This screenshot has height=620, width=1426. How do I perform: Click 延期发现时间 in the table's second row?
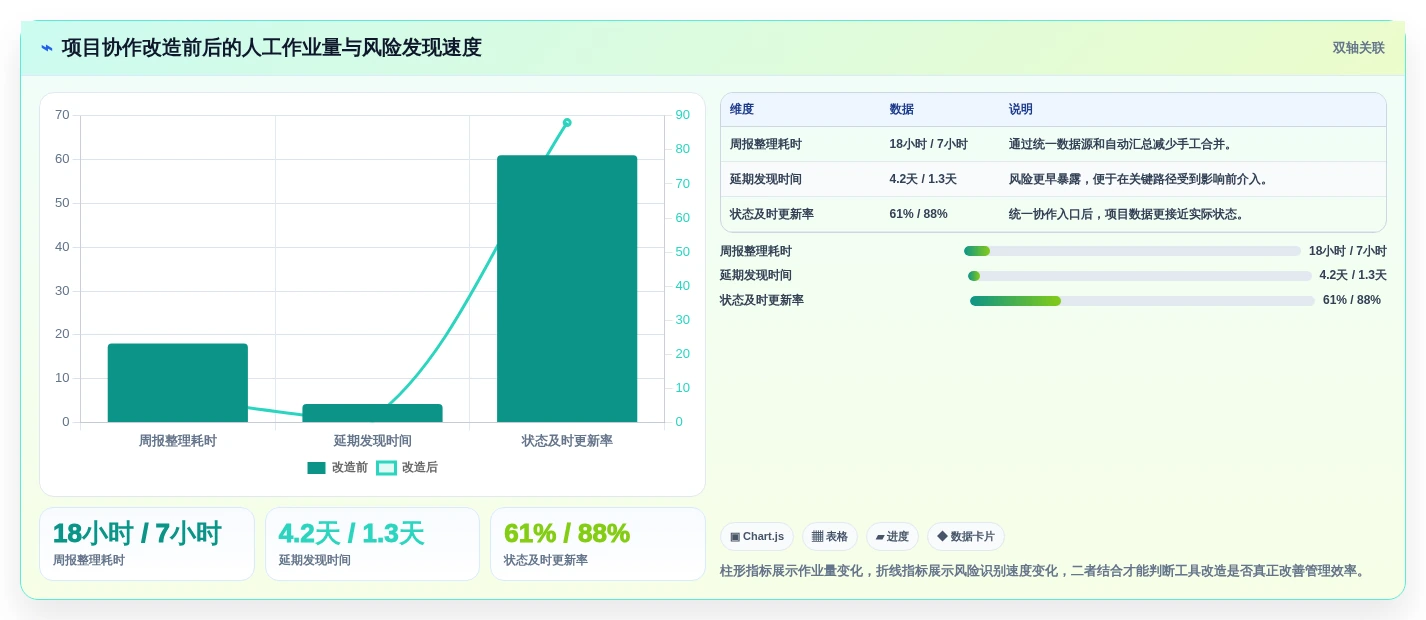(x=766, y=180)
